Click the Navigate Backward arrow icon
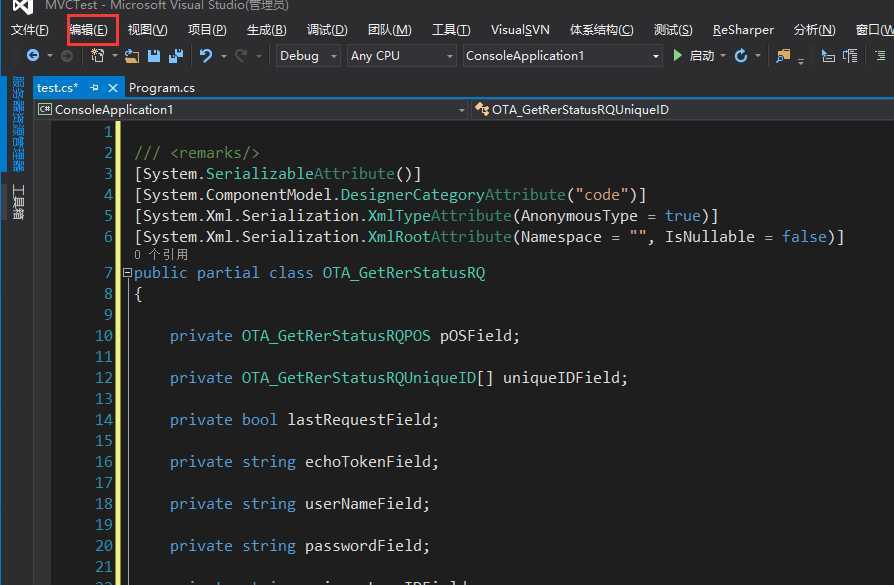This screenshot has height=585, width=894. [x=33, y=55]
